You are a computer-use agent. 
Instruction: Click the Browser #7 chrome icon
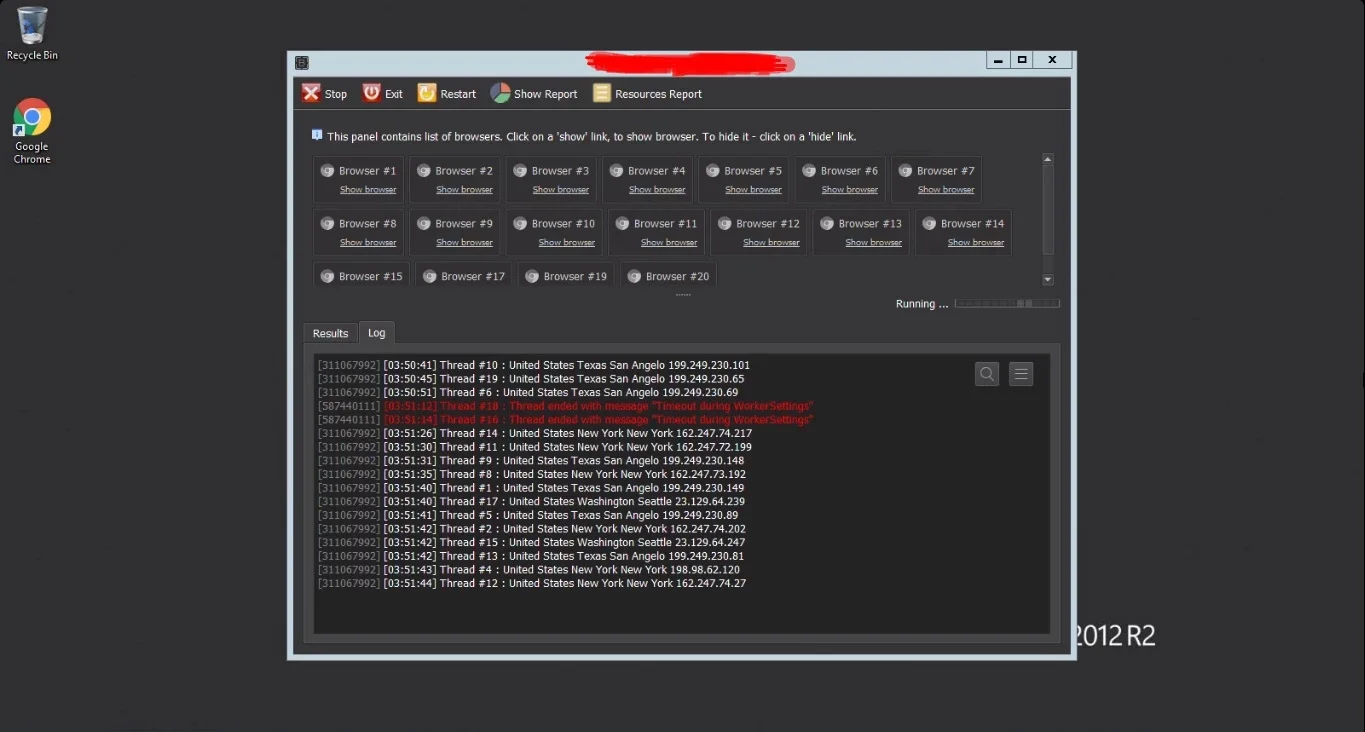pyautogui.click(x=906, y=171)
